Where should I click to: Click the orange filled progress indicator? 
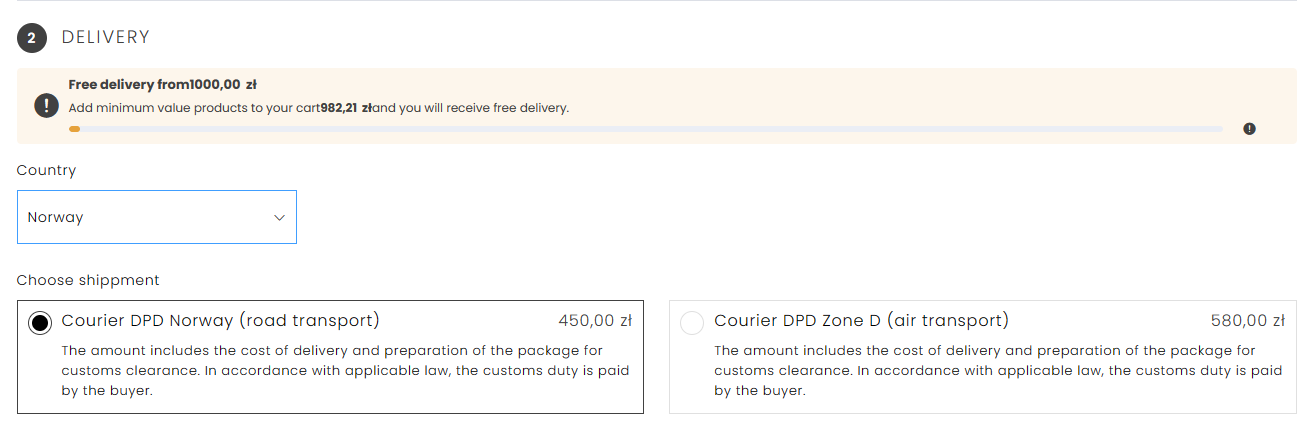pyautogui.click(x=74, y=129)
